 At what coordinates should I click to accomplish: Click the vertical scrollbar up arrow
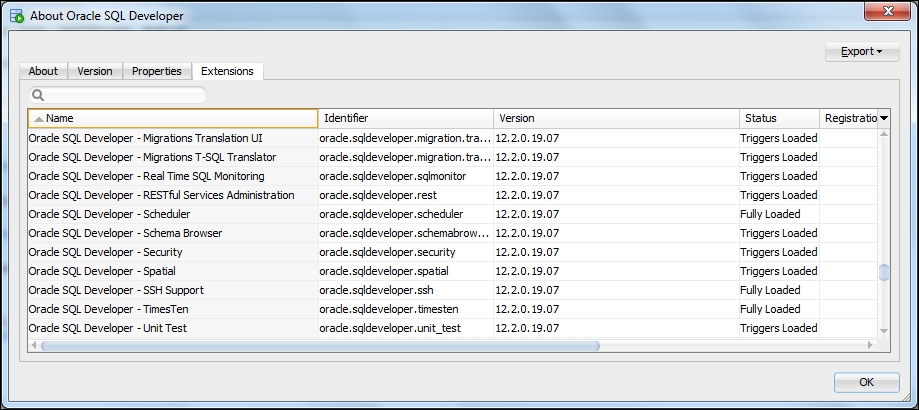coord(884,135)
